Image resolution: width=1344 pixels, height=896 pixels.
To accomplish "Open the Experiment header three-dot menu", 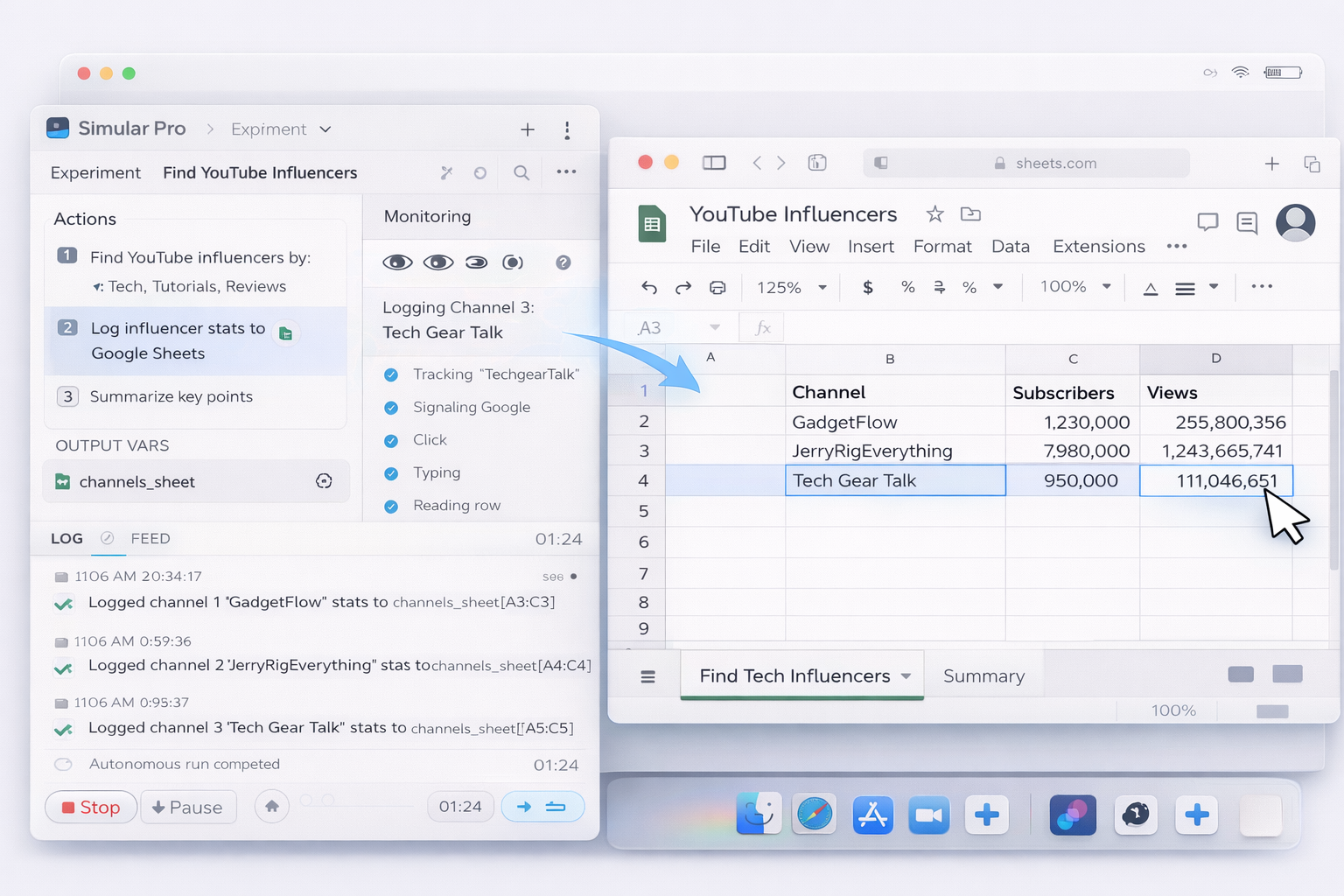I will (566, 171).
